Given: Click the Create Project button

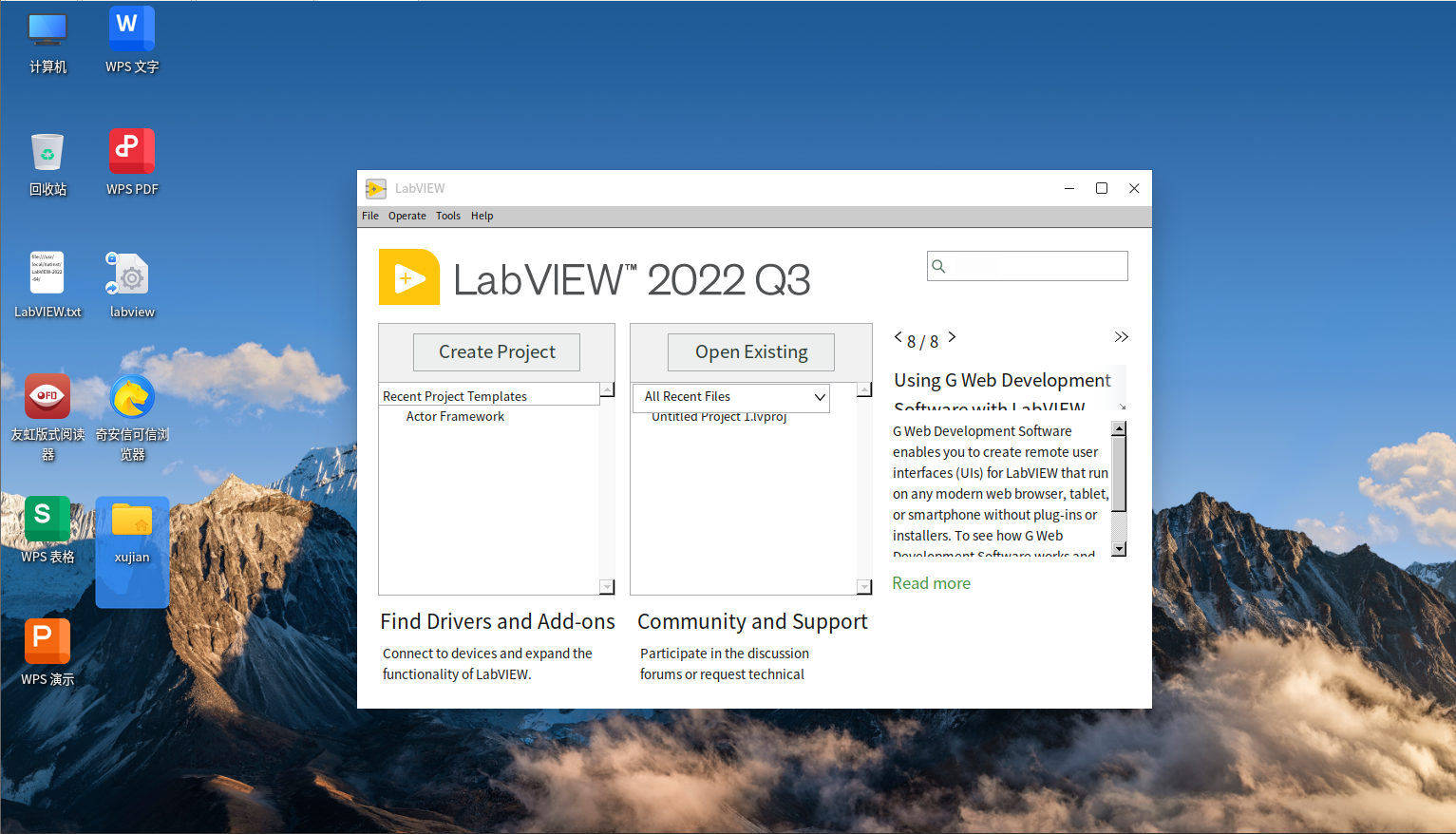Looking at the screenshot, I should 497,352.
